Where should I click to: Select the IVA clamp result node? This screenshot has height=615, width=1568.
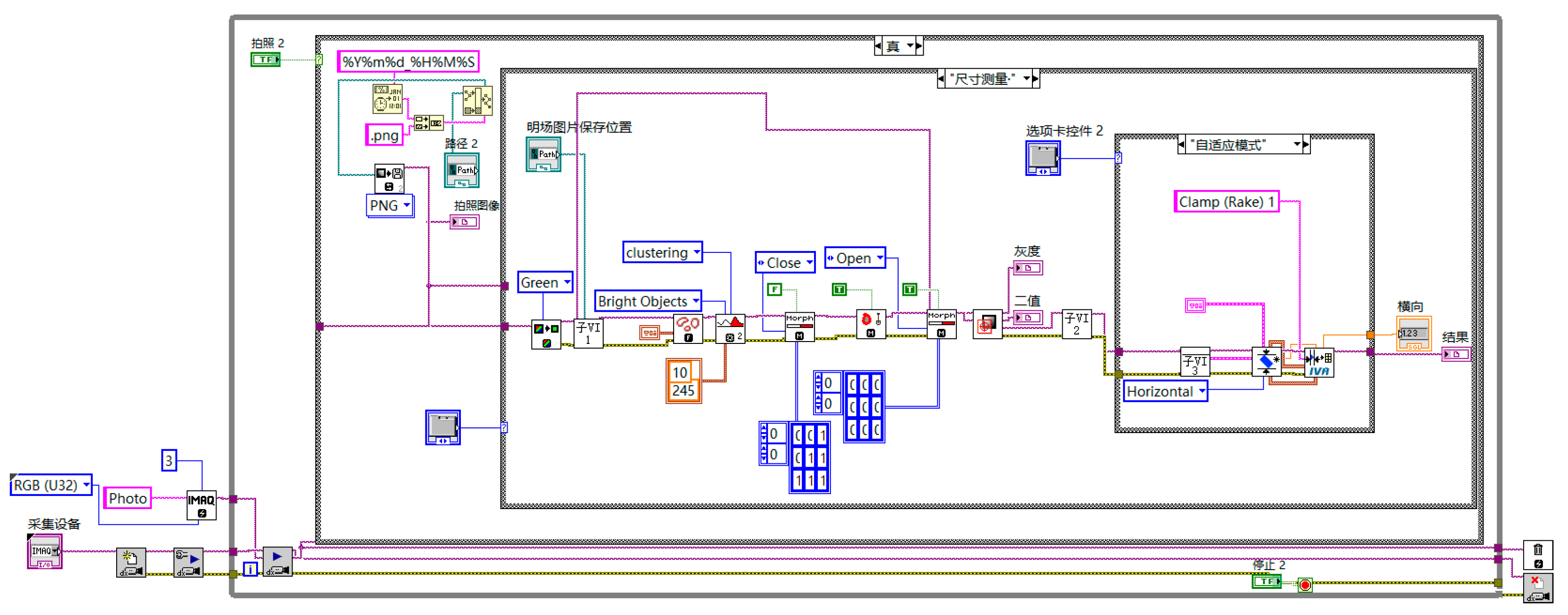click(1319, 363)
